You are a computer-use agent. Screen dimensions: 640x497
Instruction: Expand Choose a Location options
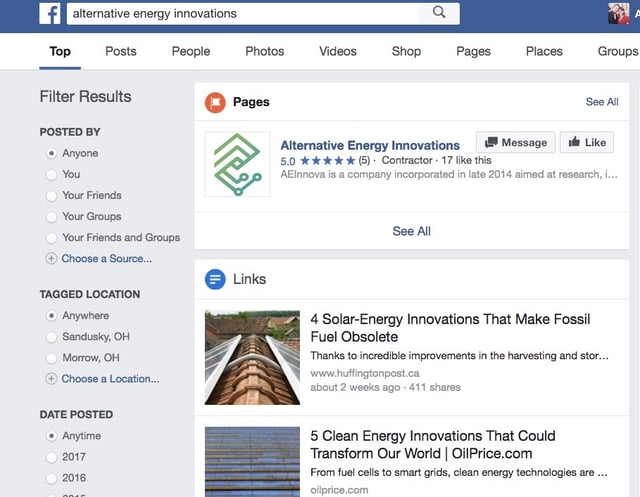point(110,379)
